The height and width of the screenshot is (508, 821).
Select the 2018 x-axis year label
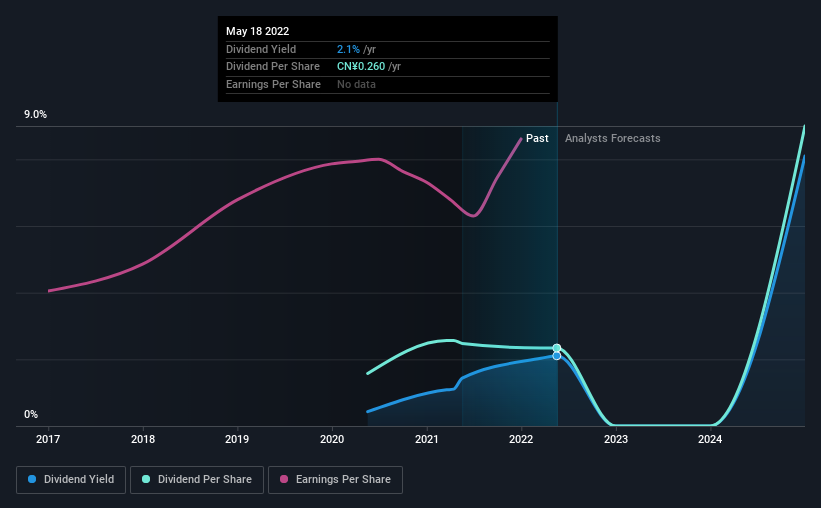pyautogui.click(x=143, y=439)
